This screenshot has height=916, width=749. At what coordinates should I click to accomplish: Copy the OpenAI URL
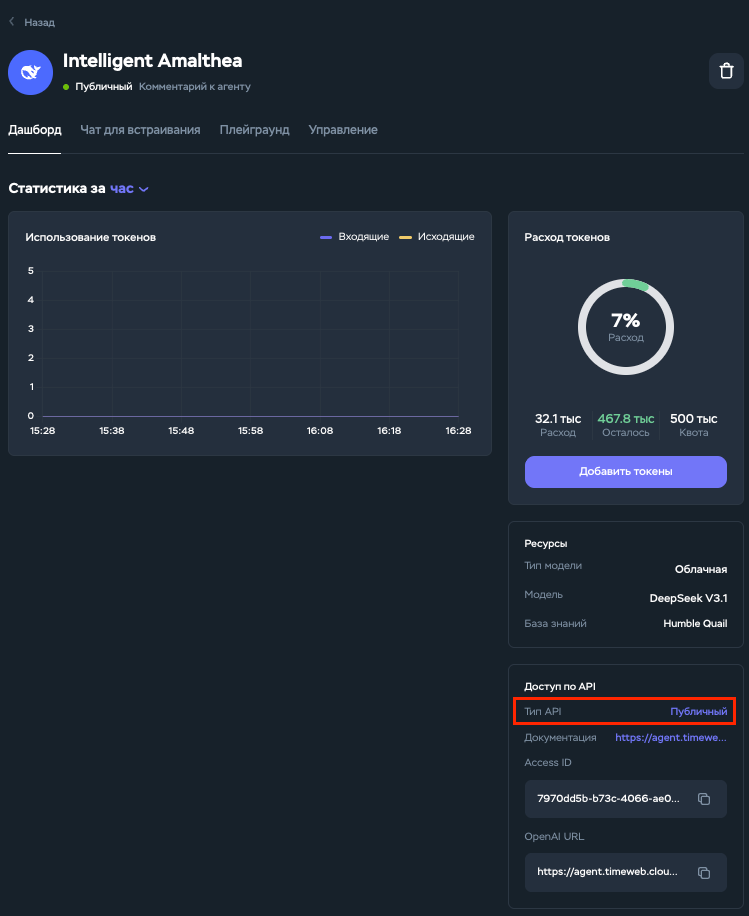704,872
